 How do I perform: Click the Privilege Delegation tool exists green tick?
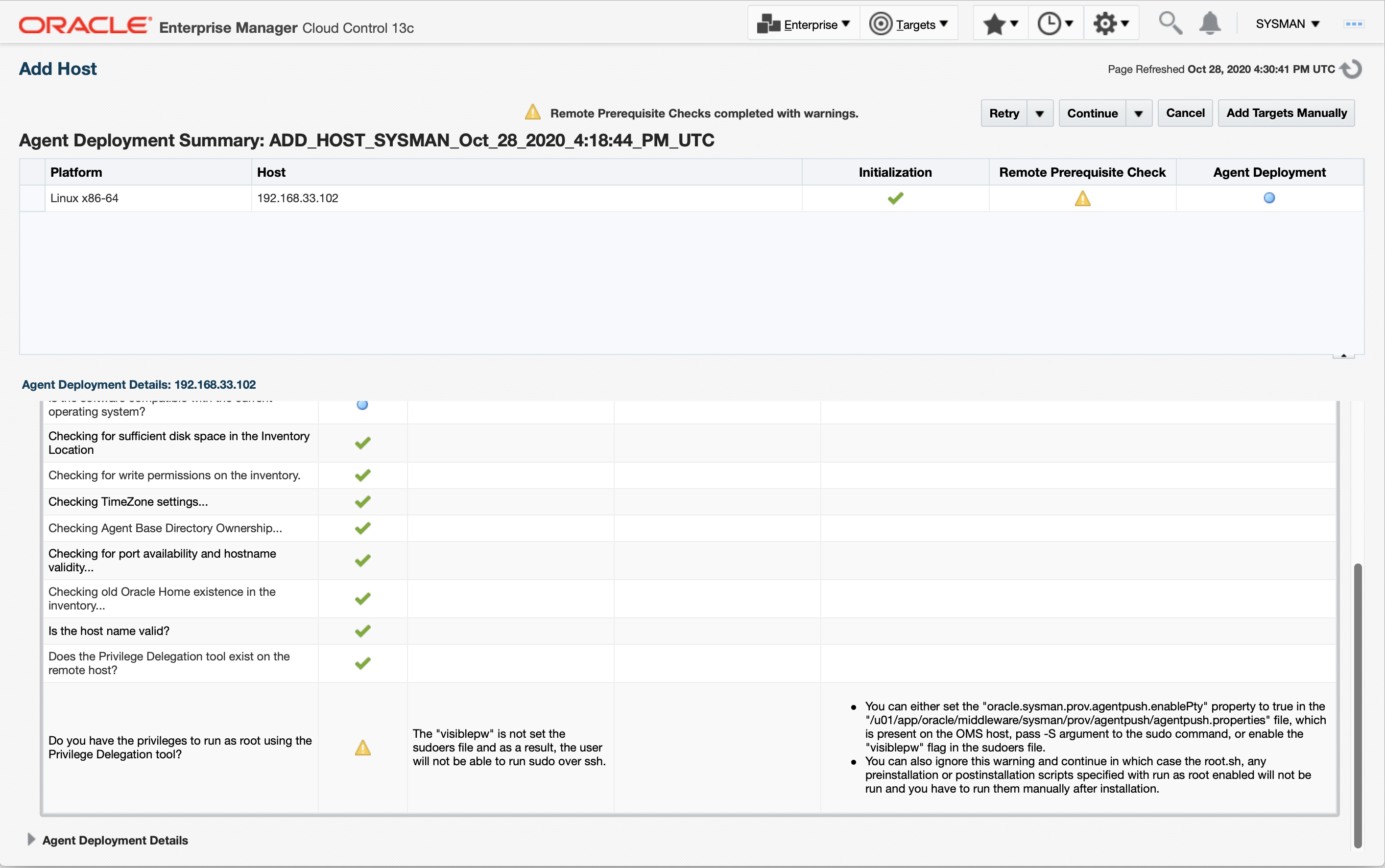click(x=362, y=663)
